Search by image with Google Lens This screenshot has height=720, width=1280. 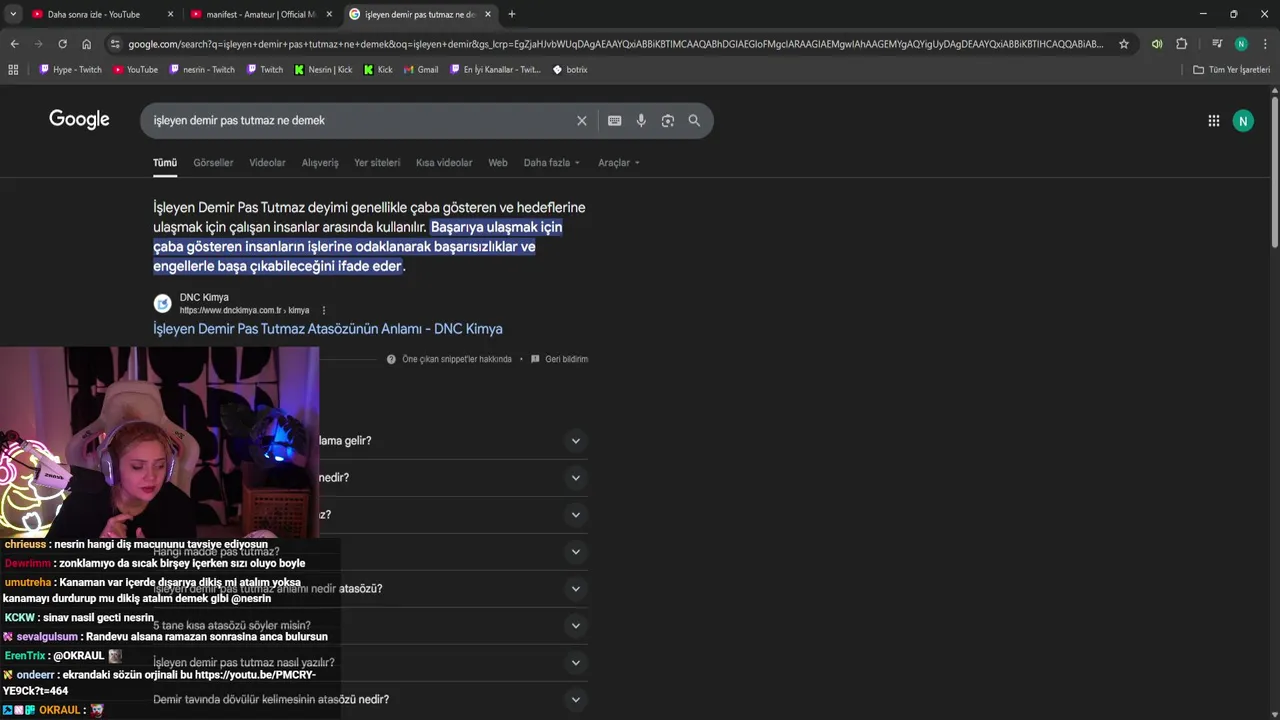[x=667, y=121]
